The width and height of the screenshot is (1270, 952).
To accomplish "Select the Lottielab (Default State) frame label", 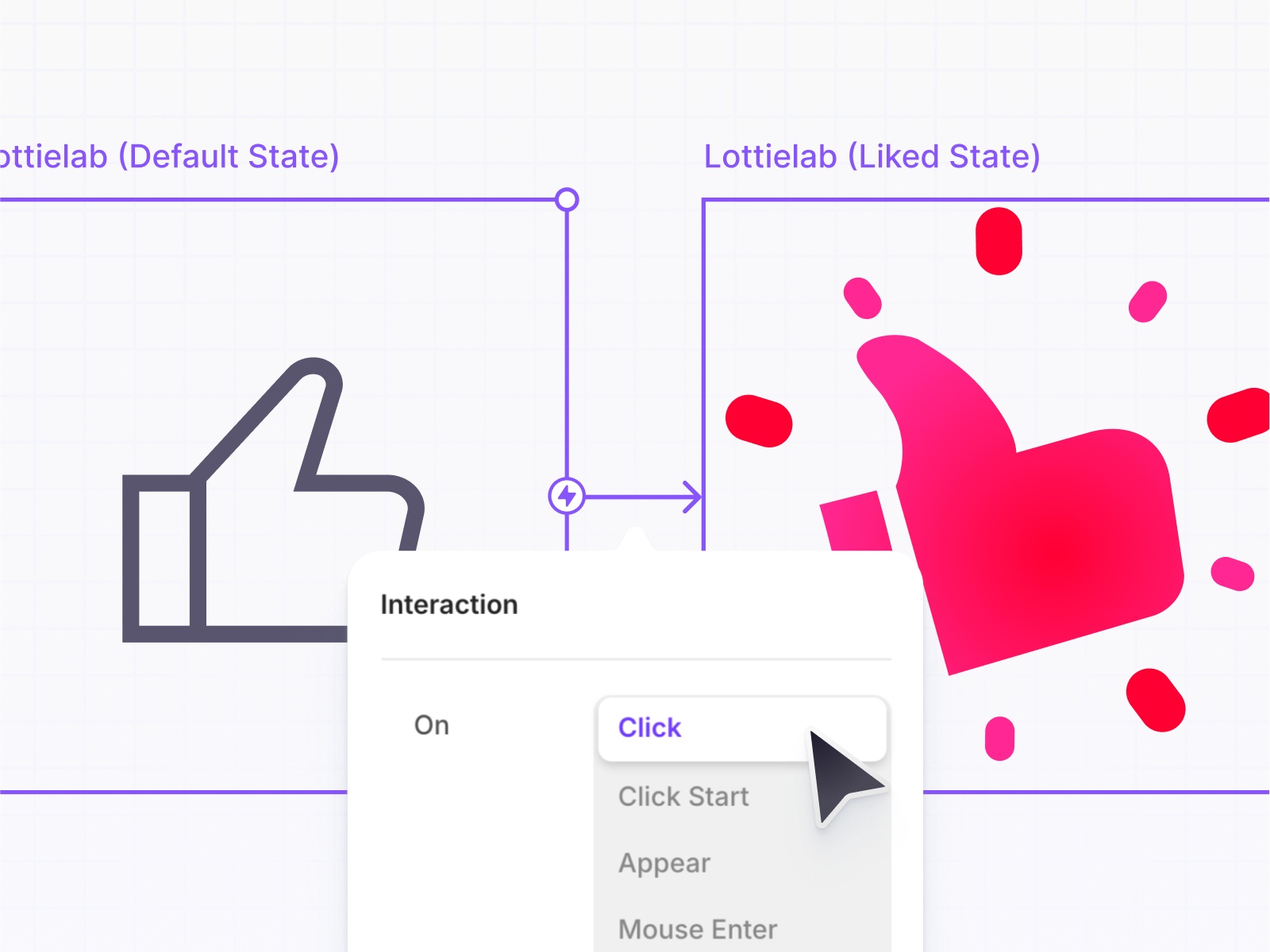I will coord(171,156).
